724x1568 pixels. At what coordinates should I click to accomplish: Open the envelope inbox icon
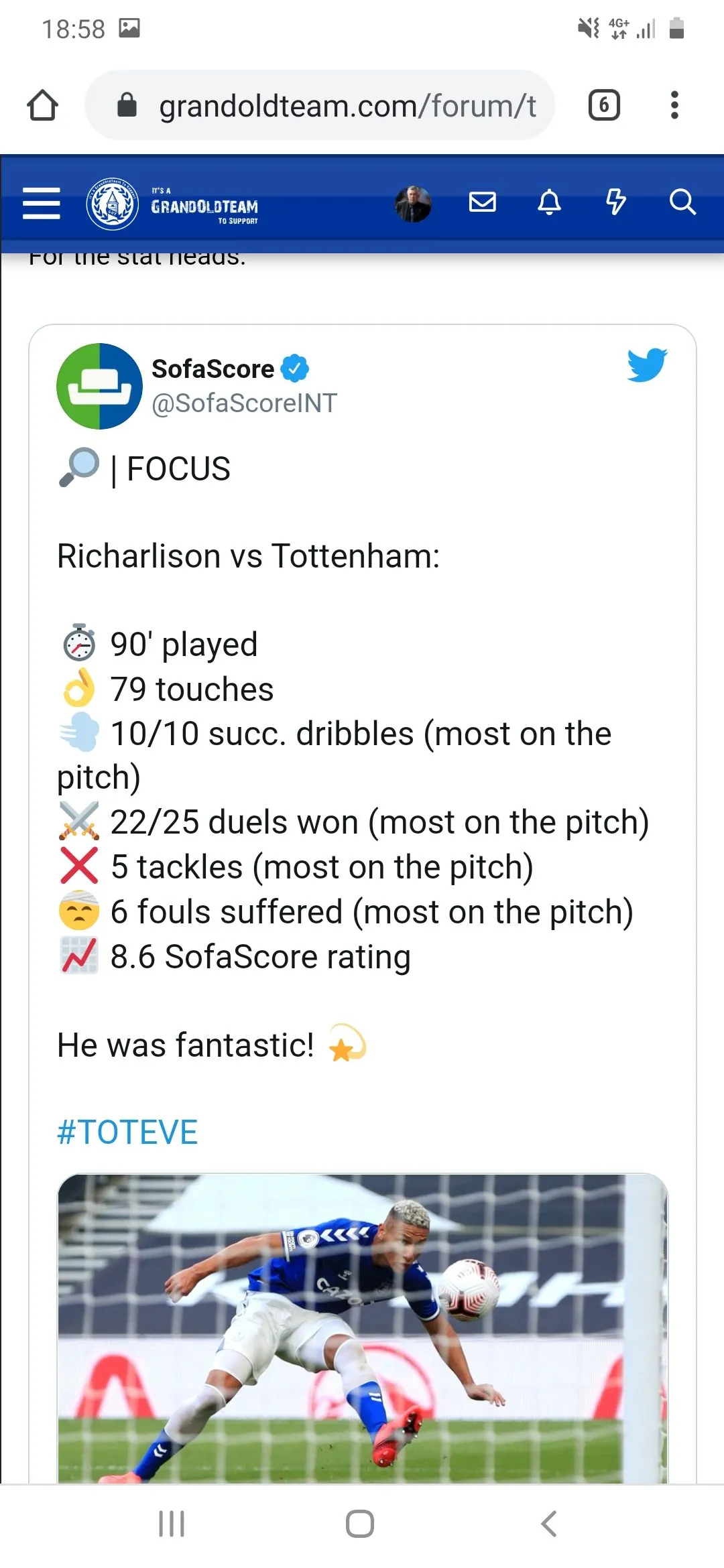482,202
